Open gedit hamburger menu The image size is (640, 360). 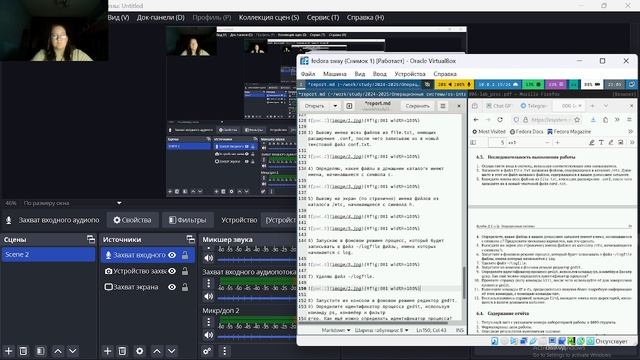(x=443, y=106)
